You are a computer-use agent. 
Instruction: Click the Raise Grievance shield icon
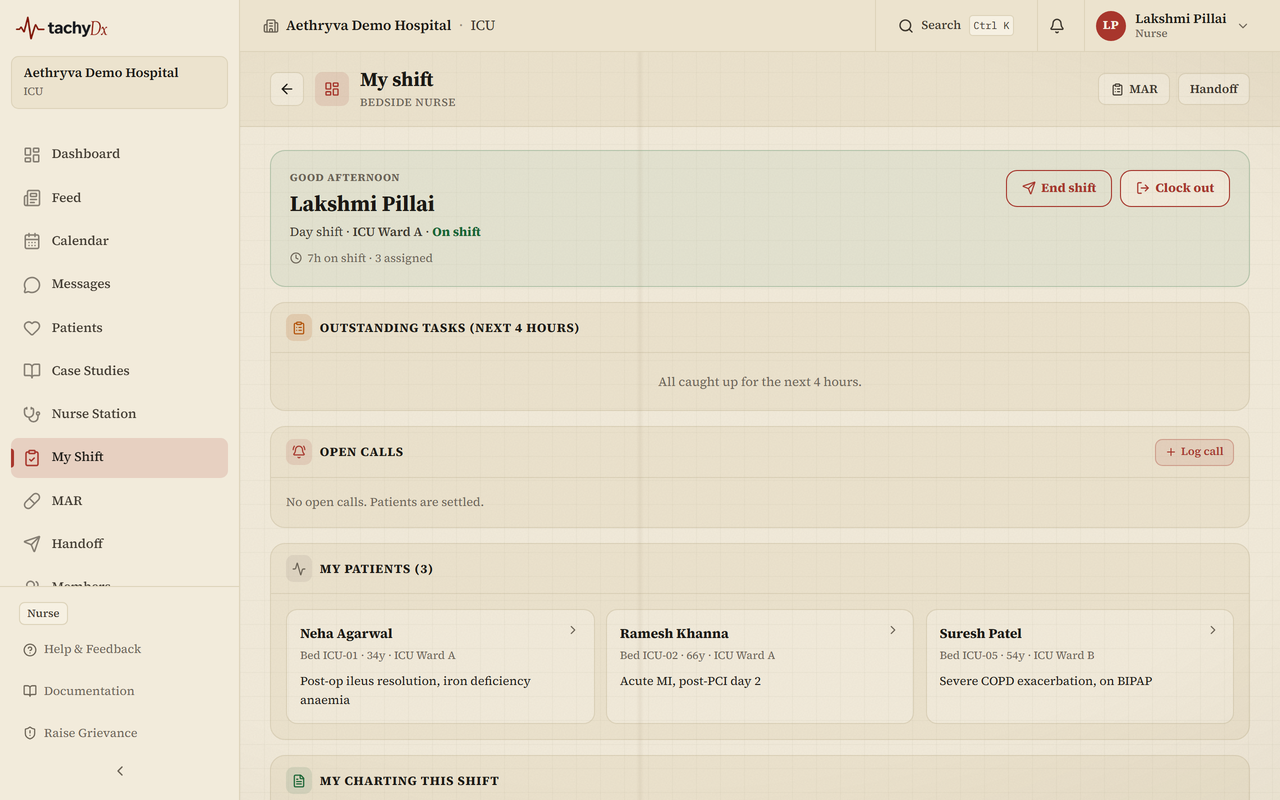pos(30,733)
